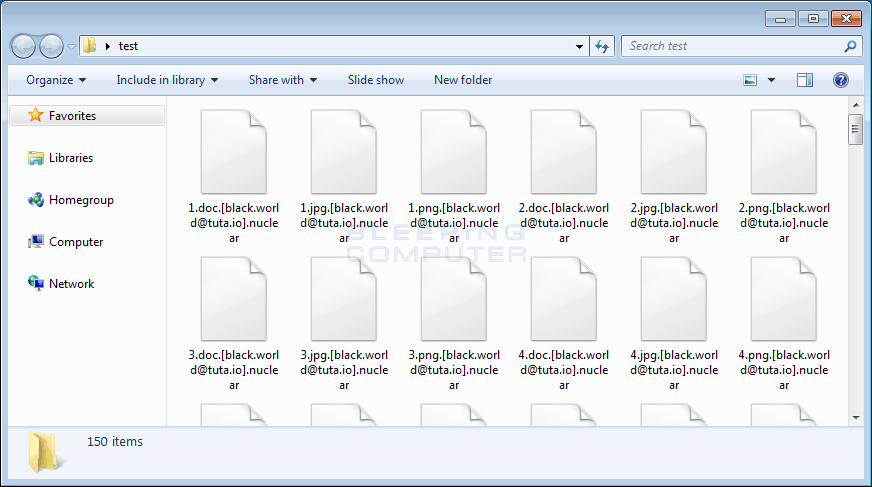Click the Libraries folder icon
The height and width of the screenshot is (487, 872).
point(36,158)
